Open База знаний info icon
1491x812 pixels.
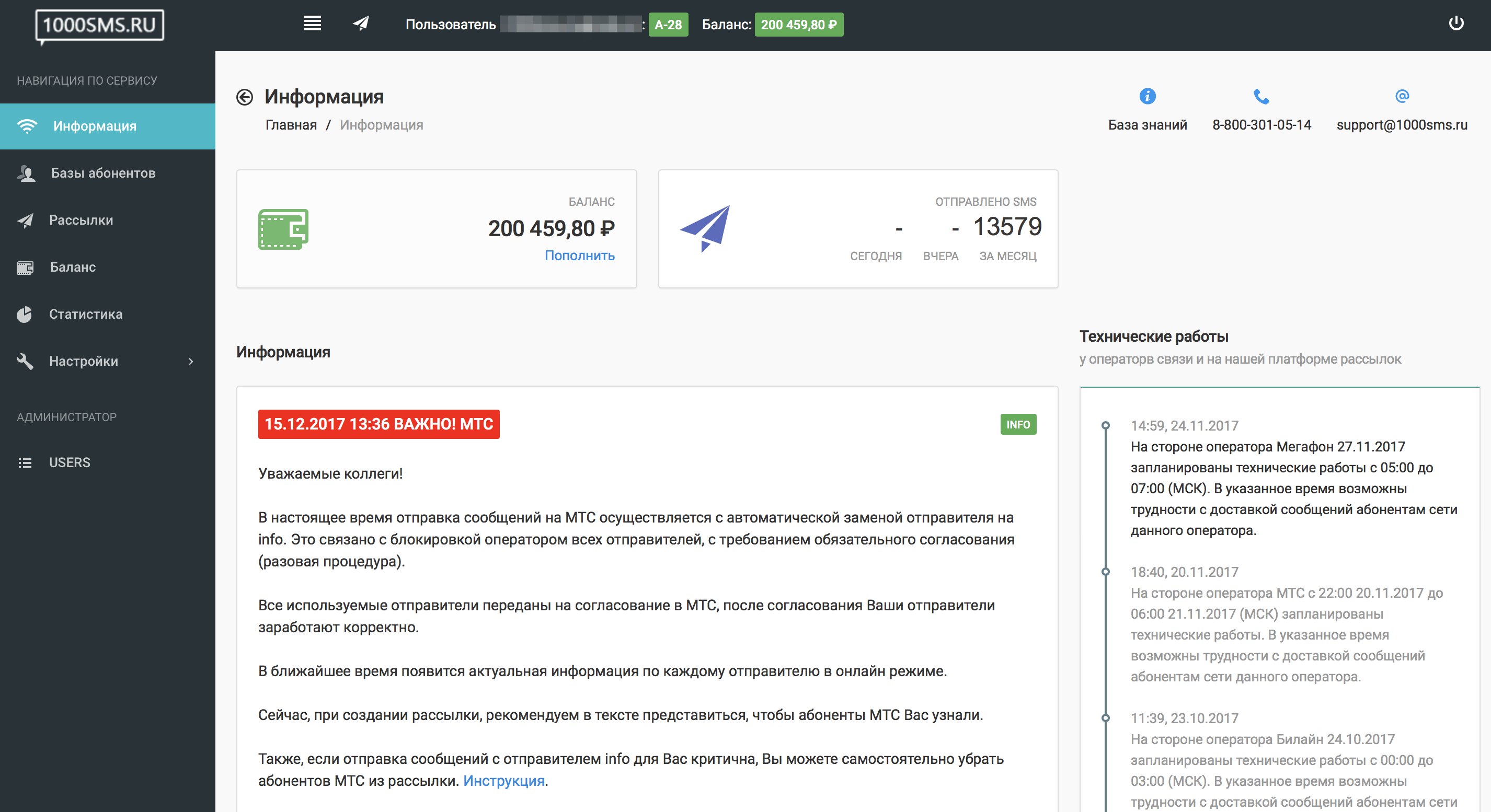click(1146, 96)
